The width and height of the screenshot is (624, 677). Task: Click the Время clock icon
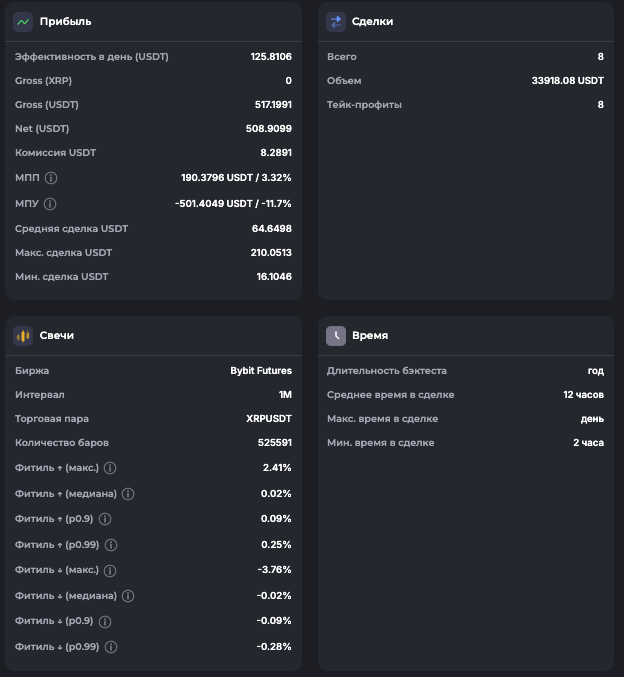(x=336, y=335)
